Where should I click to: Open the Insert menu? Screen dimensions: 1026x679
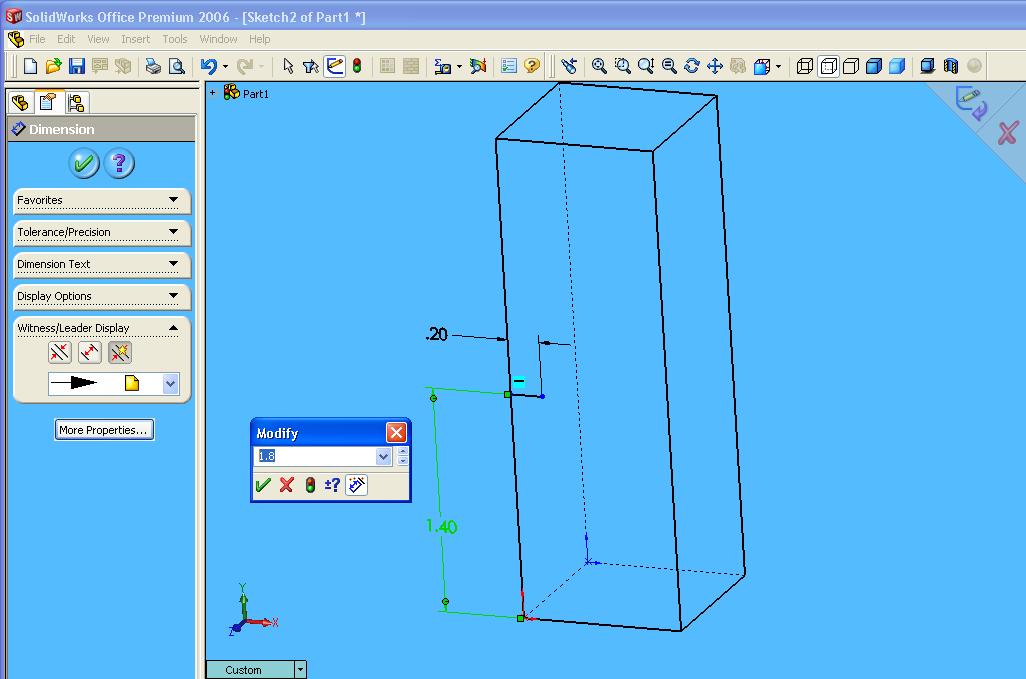135,39
